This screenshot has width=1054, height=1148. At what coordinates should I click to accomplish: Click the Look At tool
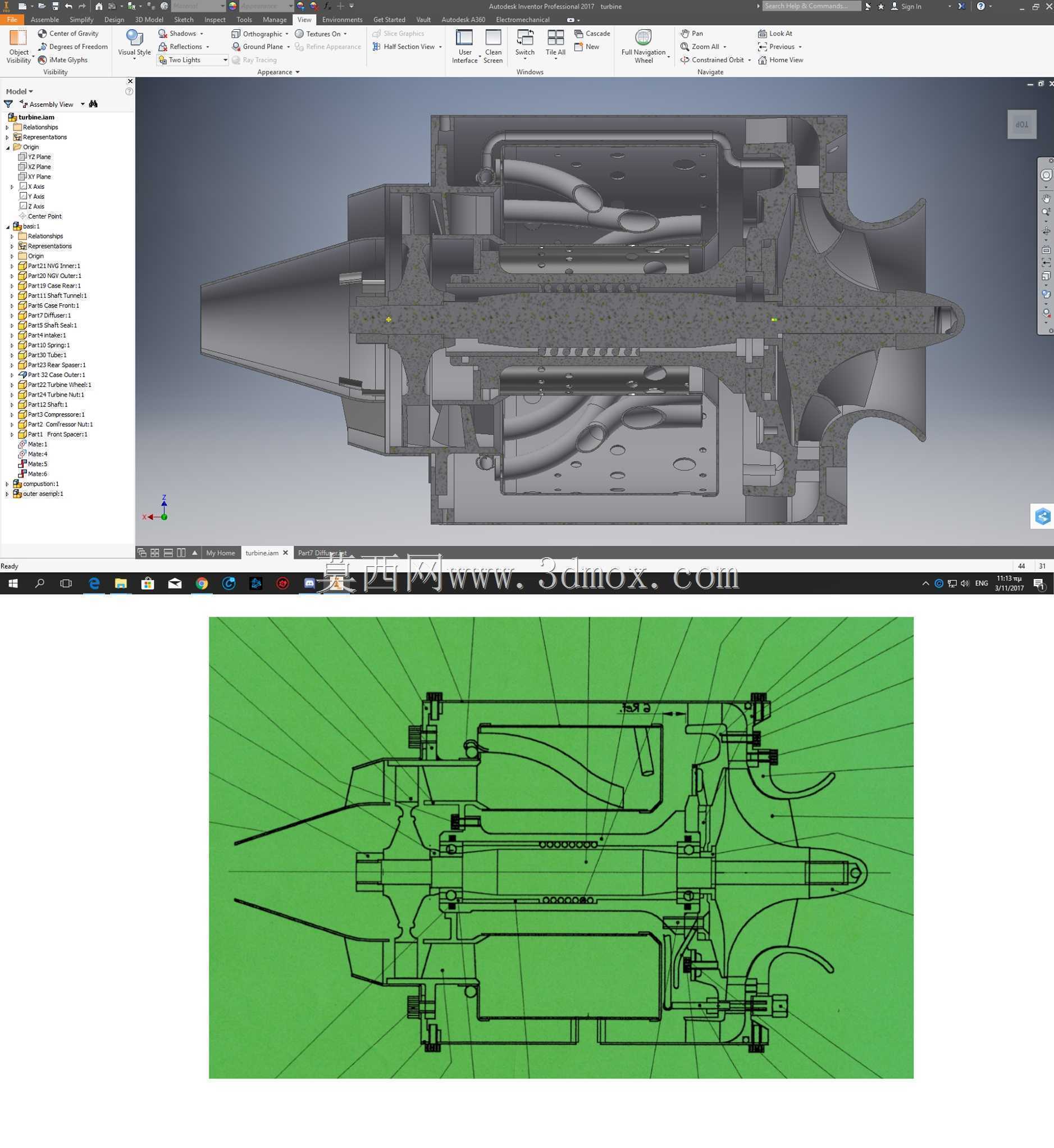775,34
